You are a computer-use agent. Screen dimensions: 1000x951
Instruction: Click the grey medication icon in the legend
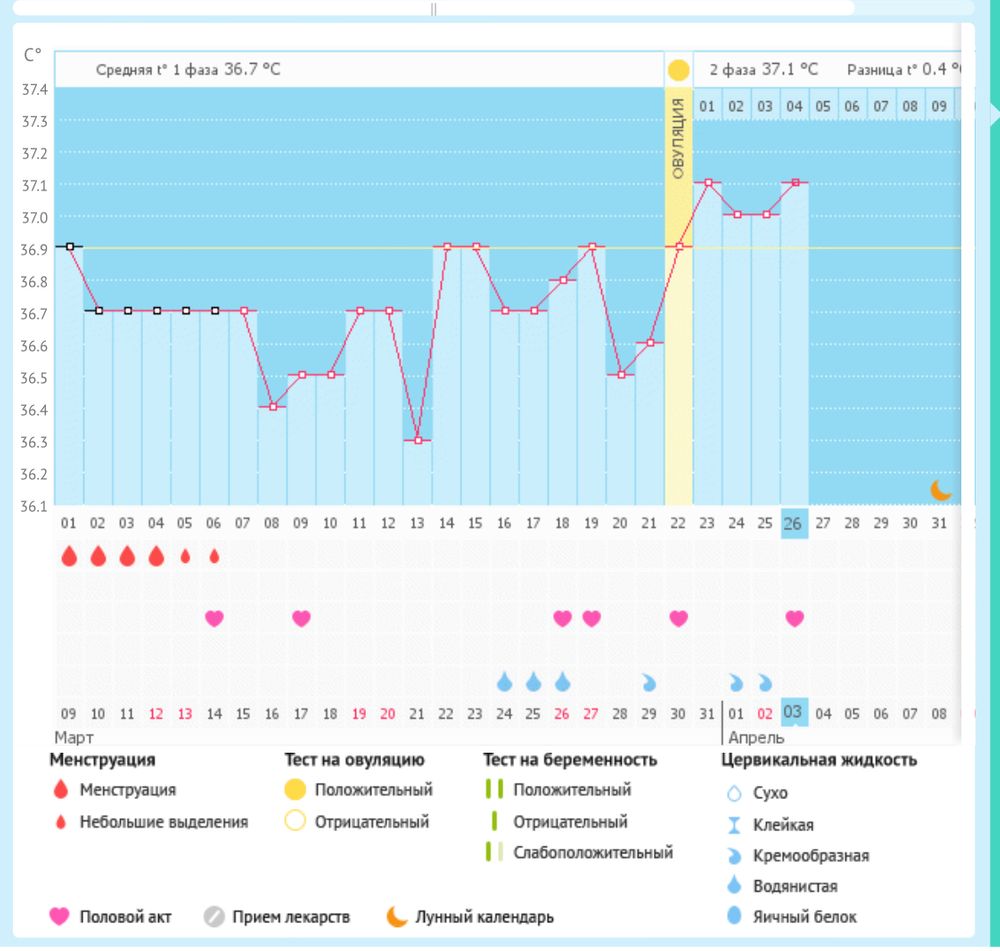coord(213,916)
